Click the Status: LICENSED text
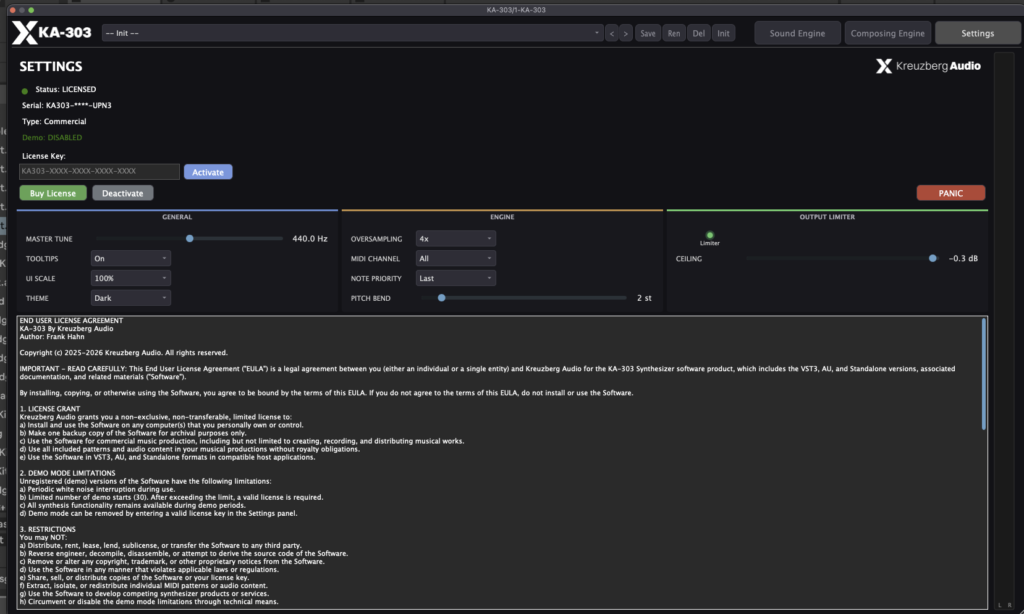Viewport: 1024px width, 614px height. point(65,89)
